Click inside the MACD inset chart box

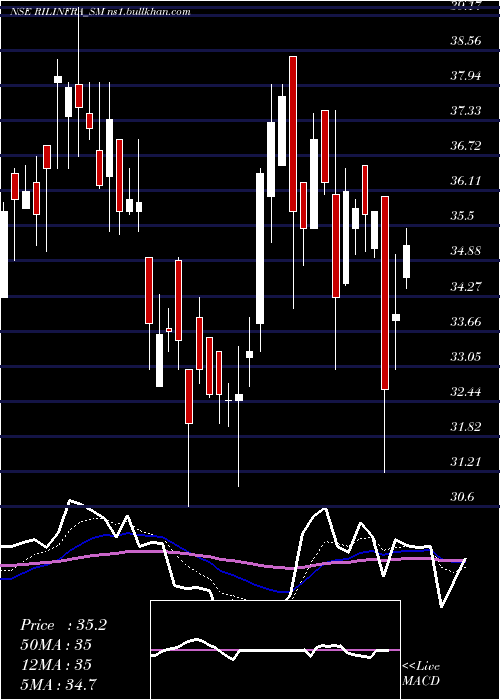pos(275,650)
